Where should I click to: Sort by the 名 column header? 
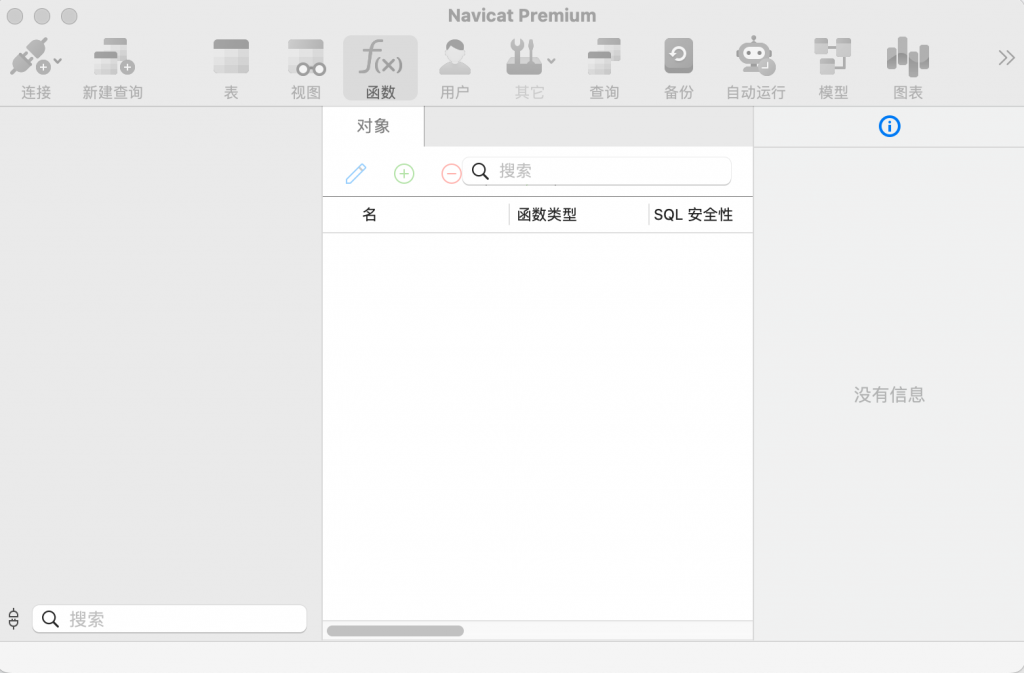pos(369,214)
